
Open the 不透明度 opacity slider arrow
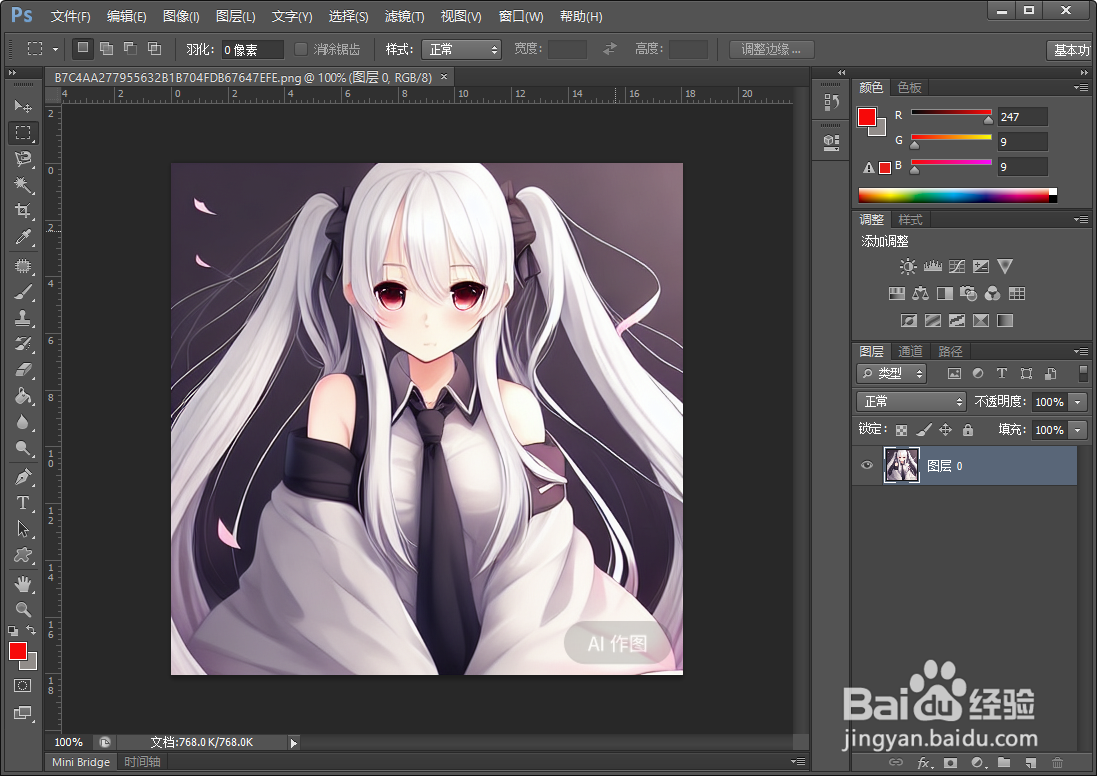[1078, 402]
